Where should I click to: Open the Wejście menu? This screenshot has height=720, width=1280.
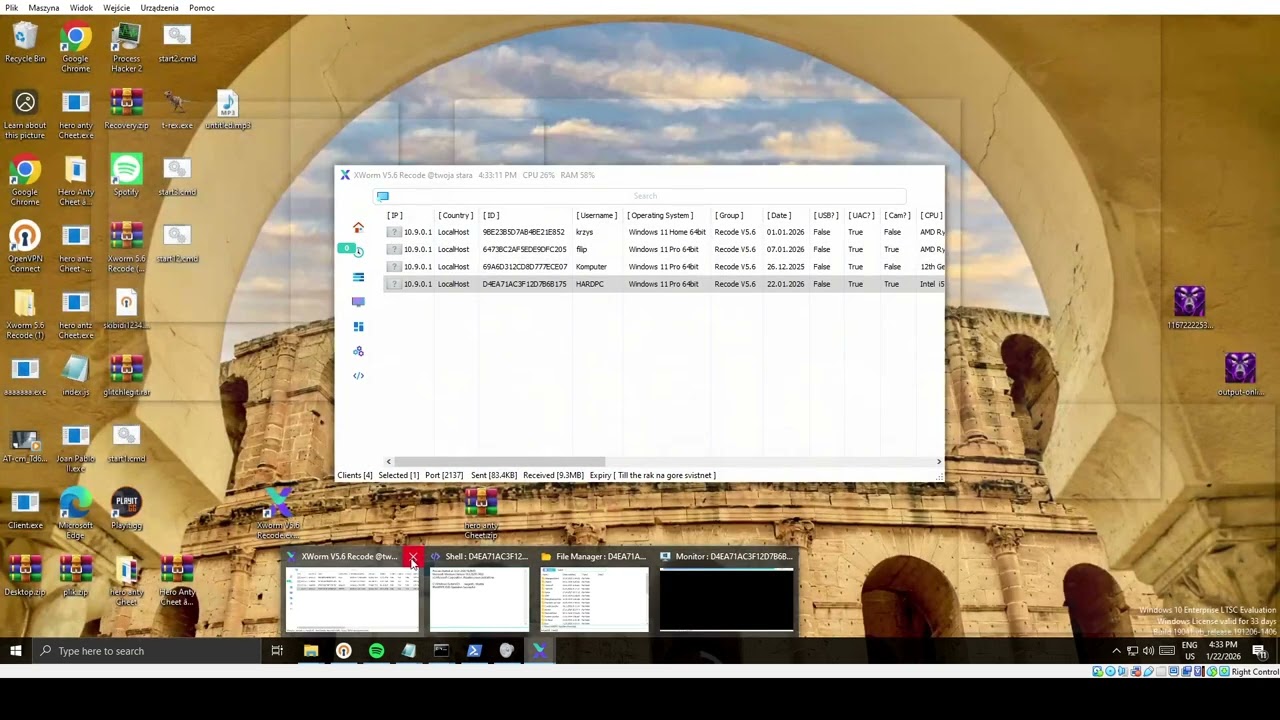(x=117, y=8)
